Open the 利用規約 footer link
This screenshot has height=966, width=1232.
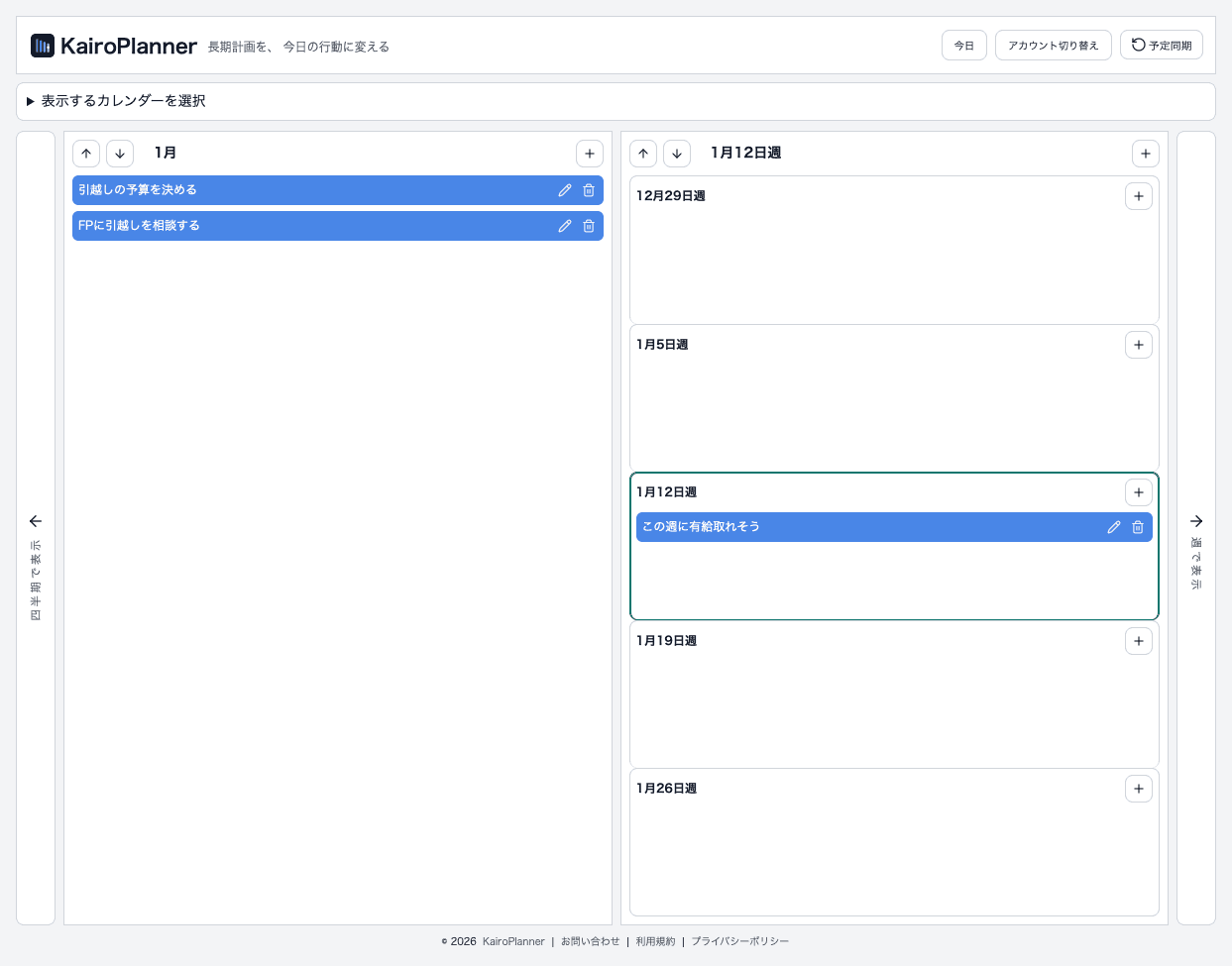(654, 941)
